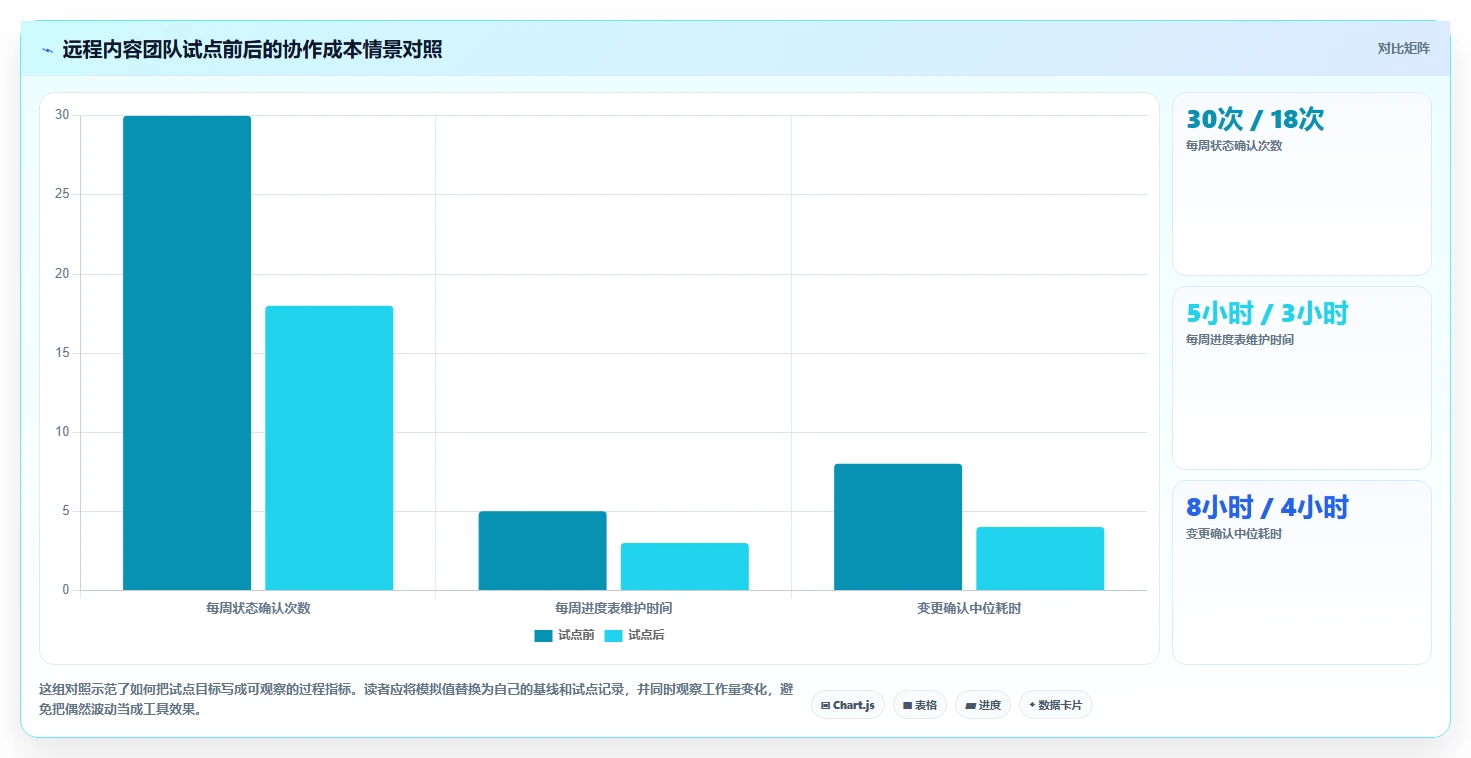This screenshot has height=758, width=1471.
Task: Click the y-axis tick value 25
Action: (x=62, y=194)
